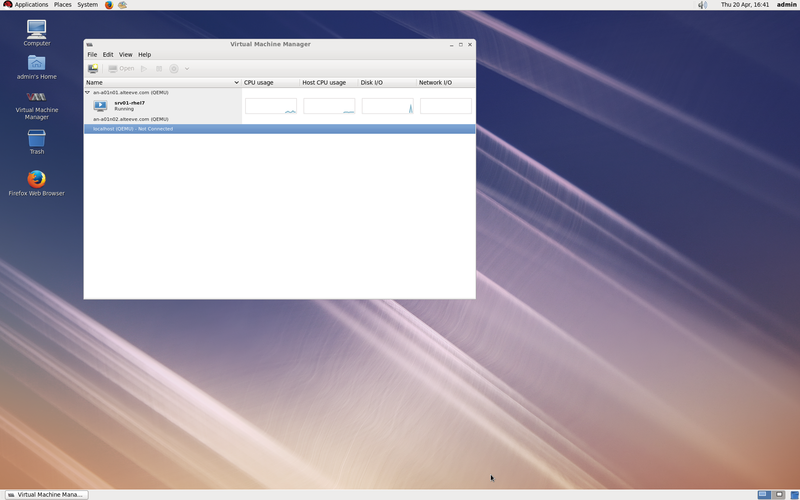
Task: Click the Pause toolbar icon
Action: (158, 69)
